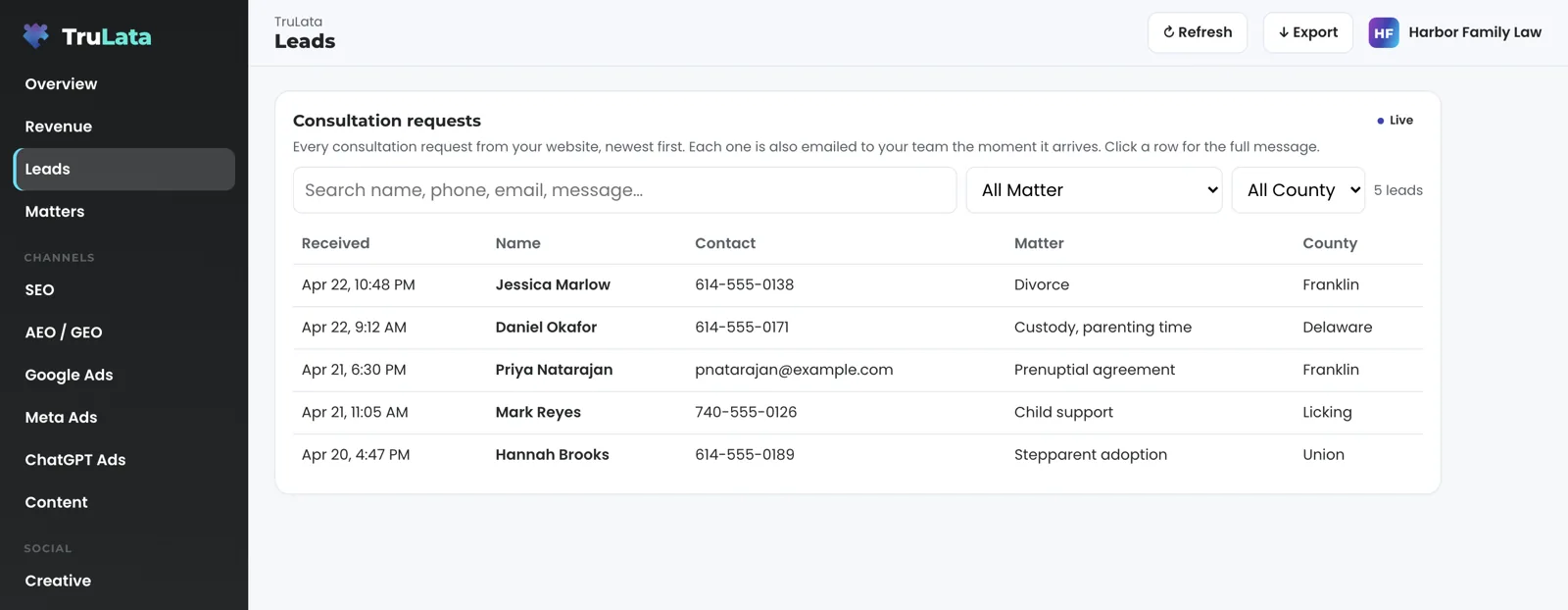
Task: Click the leads search input field
Action: 624,190
